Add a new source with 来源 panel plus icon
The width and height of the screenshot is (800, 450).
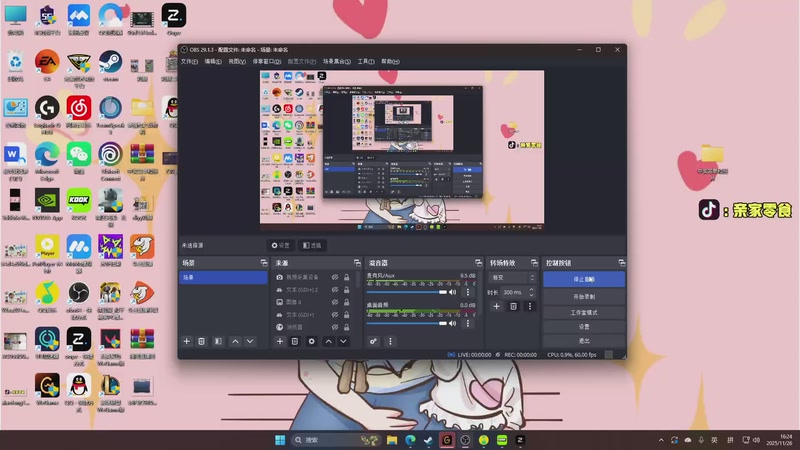[x=280, y=341]
